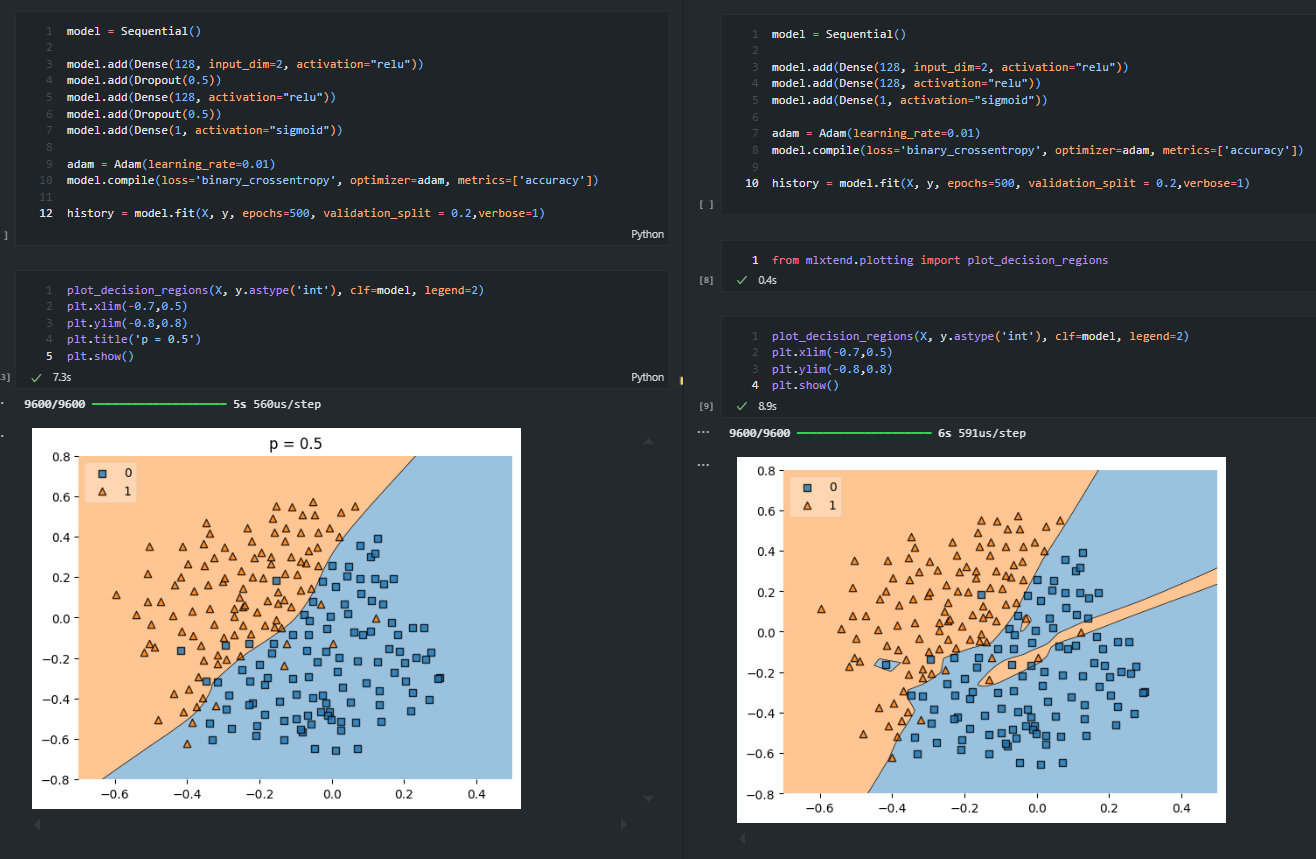Click 'adam = Adam(learning_rate=0.01)' in the right cell

point(875,133)
